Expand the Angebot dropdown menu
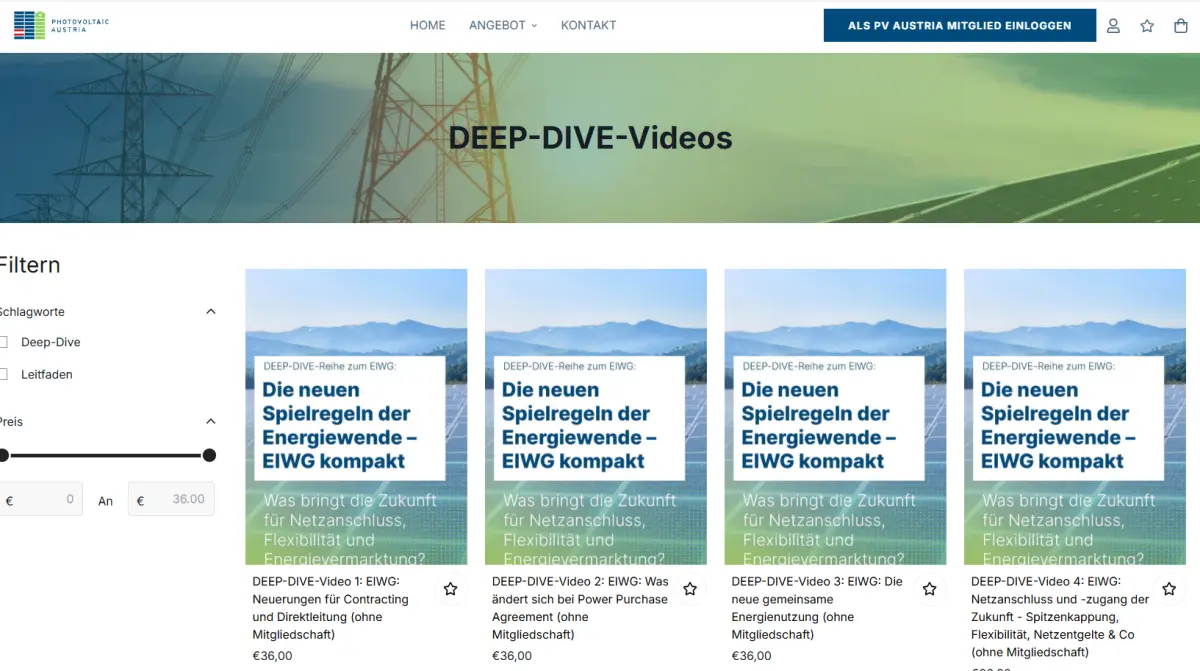Image resolution: width=1200 pixels, height=671 pixels. pyautogui.click(x=502, y=25)
